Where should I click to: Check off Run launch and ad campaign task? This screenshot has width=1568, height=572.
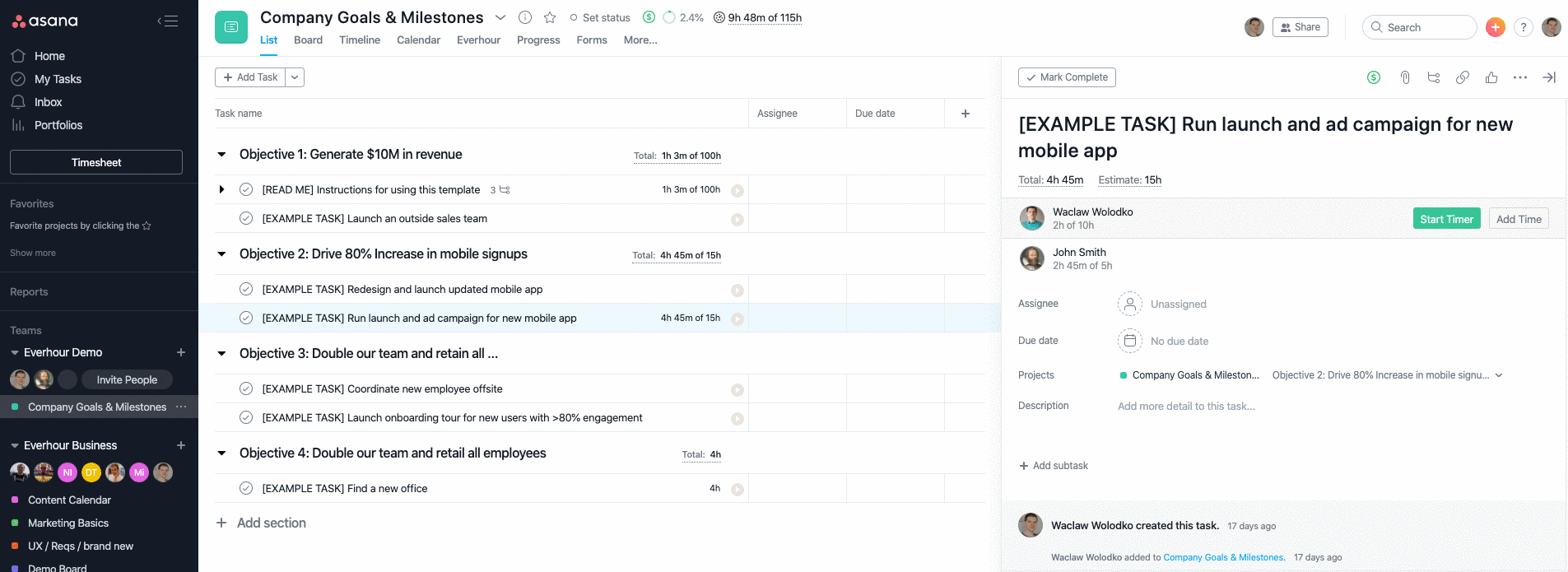coord(245,318)
